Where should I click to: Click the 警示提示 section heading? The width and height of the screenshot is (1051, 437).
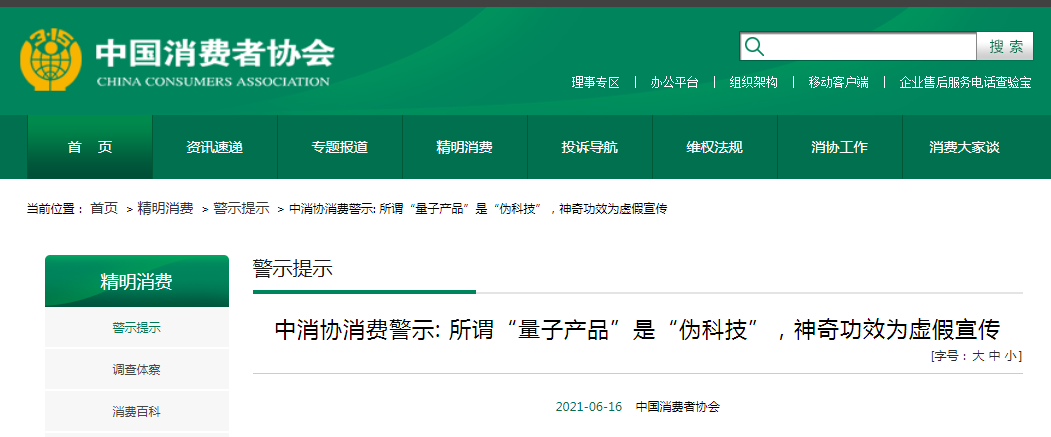[x=292, y=269]
